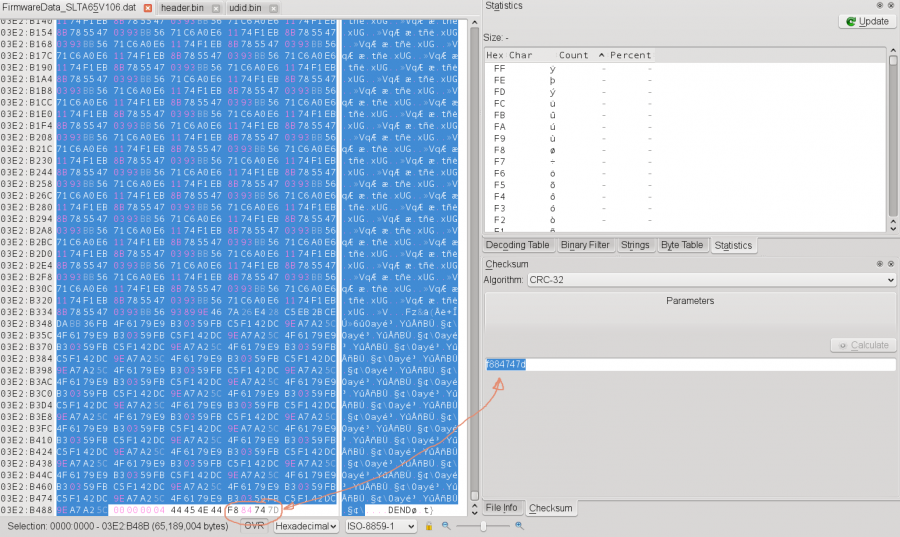Switch to FirmwareData_SLTA65V106.dat tab
Viewport: 900px width, 537px height.
tap(69, 8)
